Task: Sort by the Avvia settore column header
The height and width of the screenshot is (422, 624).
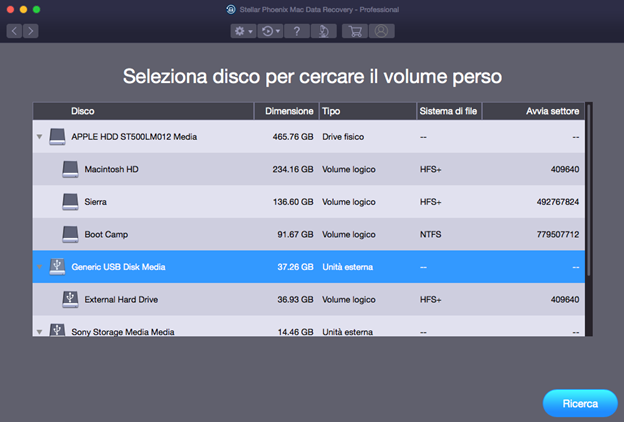Action: [533, 111]
